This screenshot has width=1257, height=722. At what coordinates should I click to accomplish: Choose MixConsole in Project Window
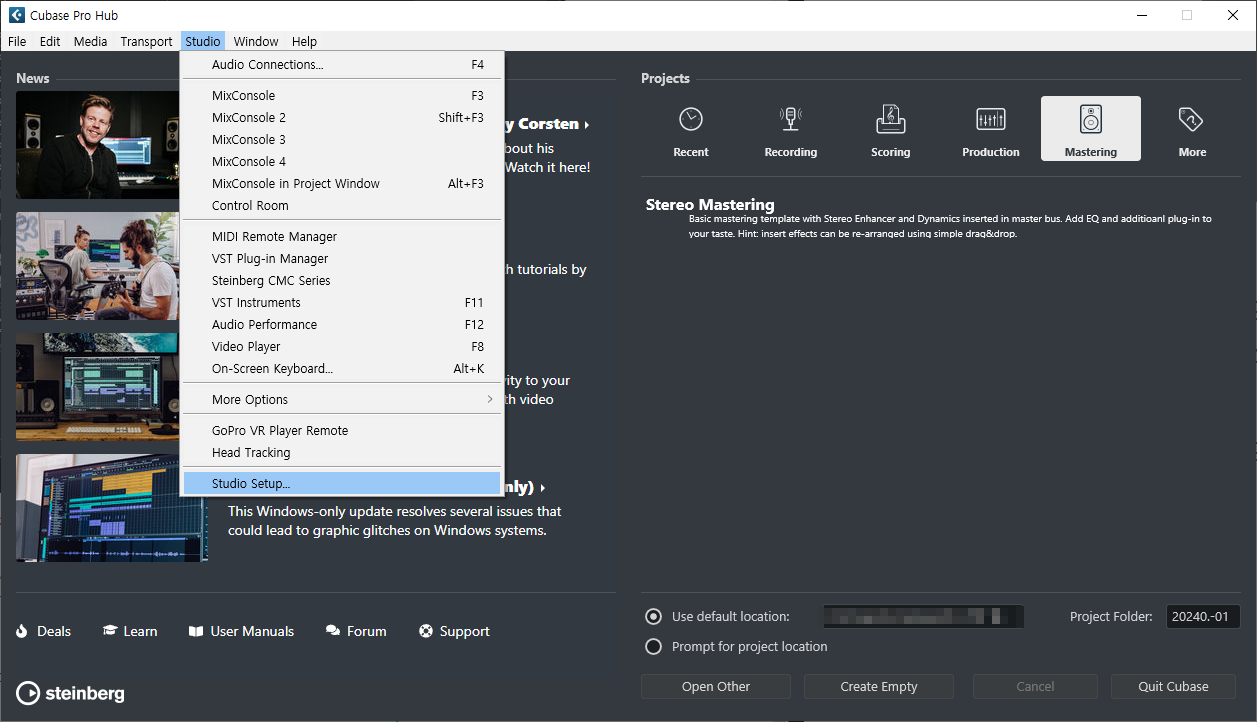pos(342,183)
